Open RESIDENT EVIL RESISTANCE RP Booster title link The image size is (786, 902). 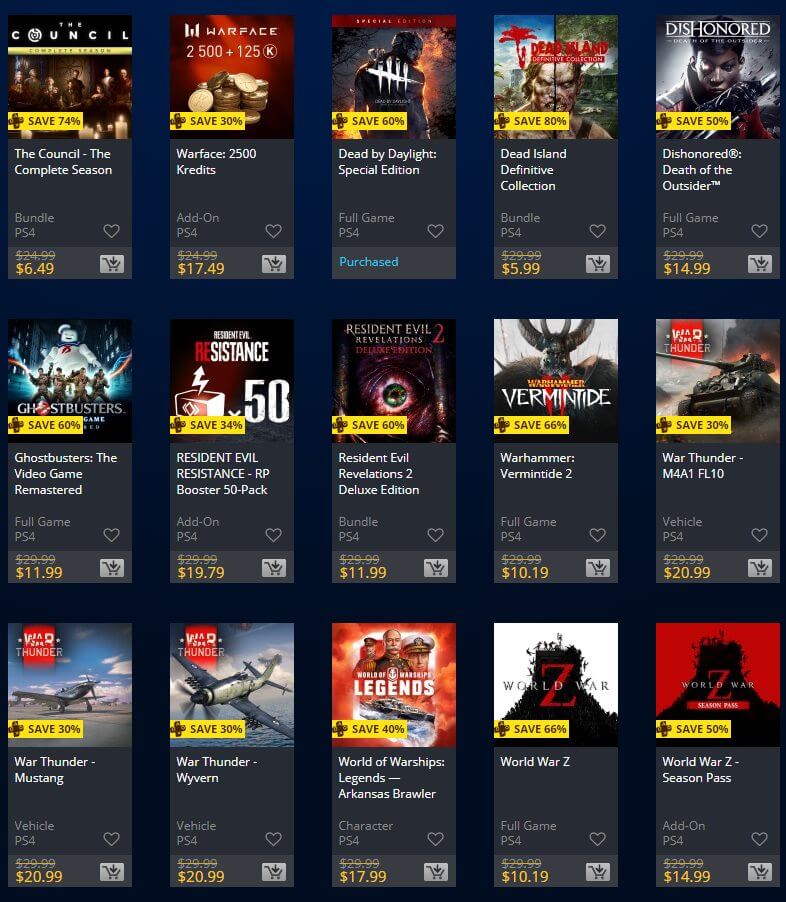click(223, 473)
